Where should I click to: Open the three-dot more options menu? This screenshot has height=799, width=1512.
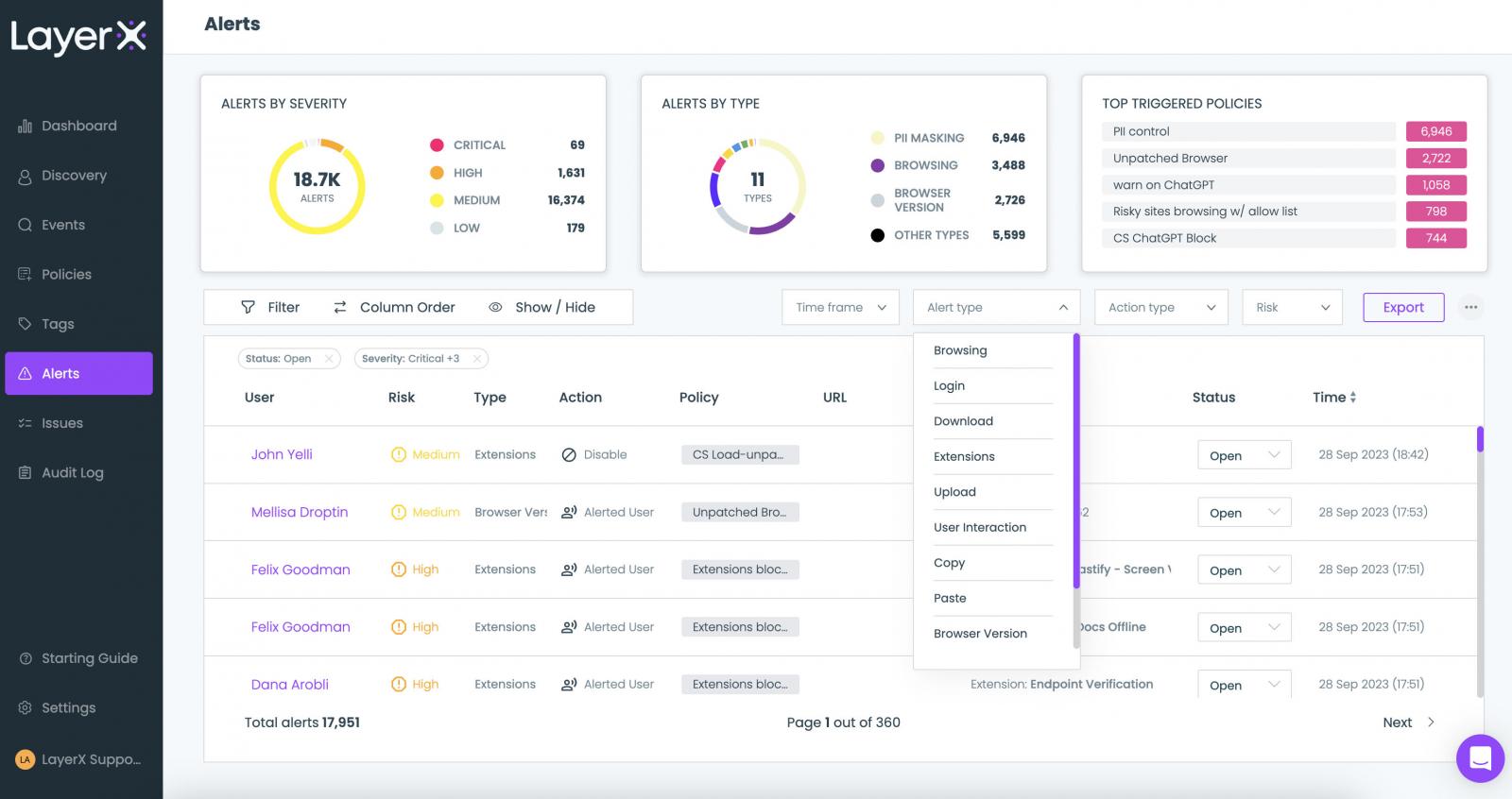1470,307
